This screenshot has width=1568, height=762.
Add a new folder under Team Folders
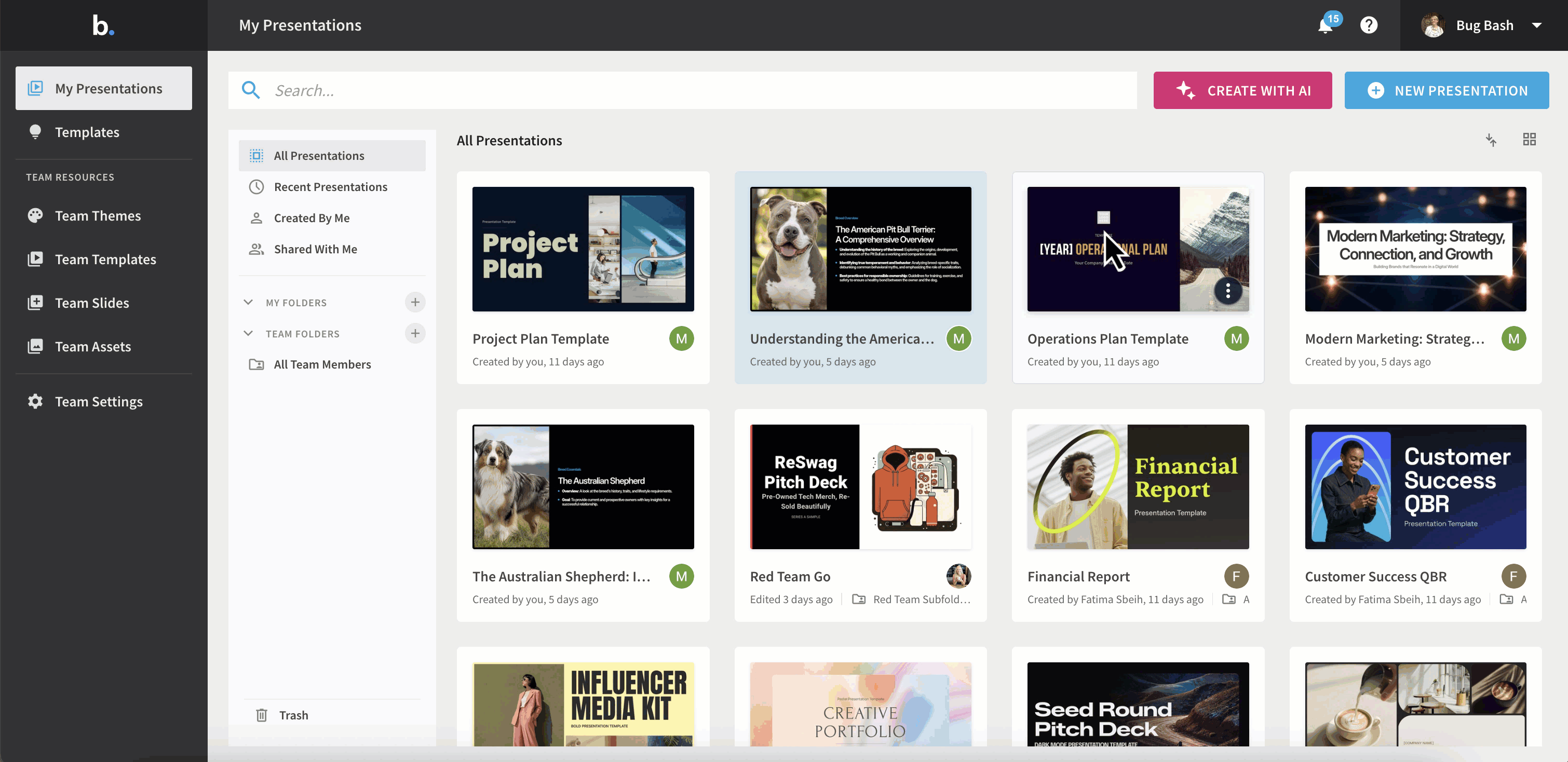click(415, 333)
